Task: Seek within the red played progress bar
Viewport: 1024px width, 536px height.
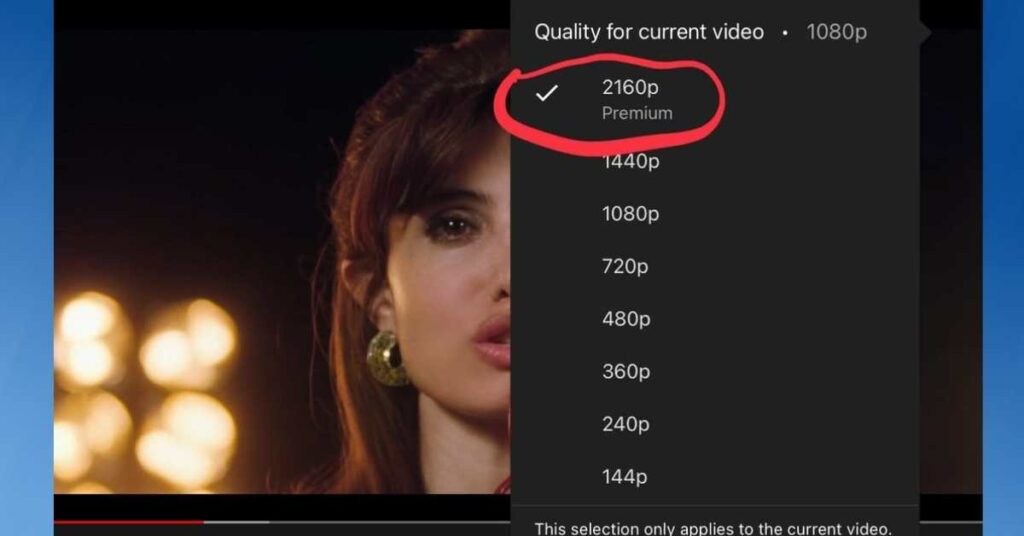Action: pos(129,522)
